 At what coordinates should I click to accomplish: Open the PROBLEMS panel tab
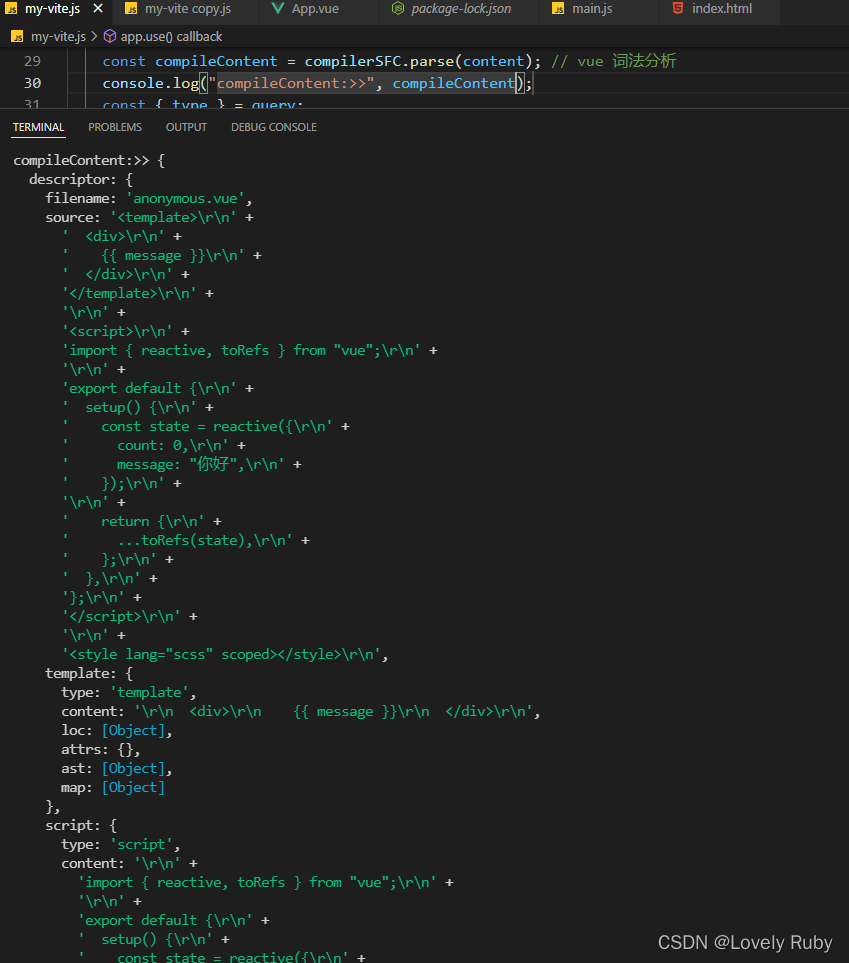coord(115,127)
